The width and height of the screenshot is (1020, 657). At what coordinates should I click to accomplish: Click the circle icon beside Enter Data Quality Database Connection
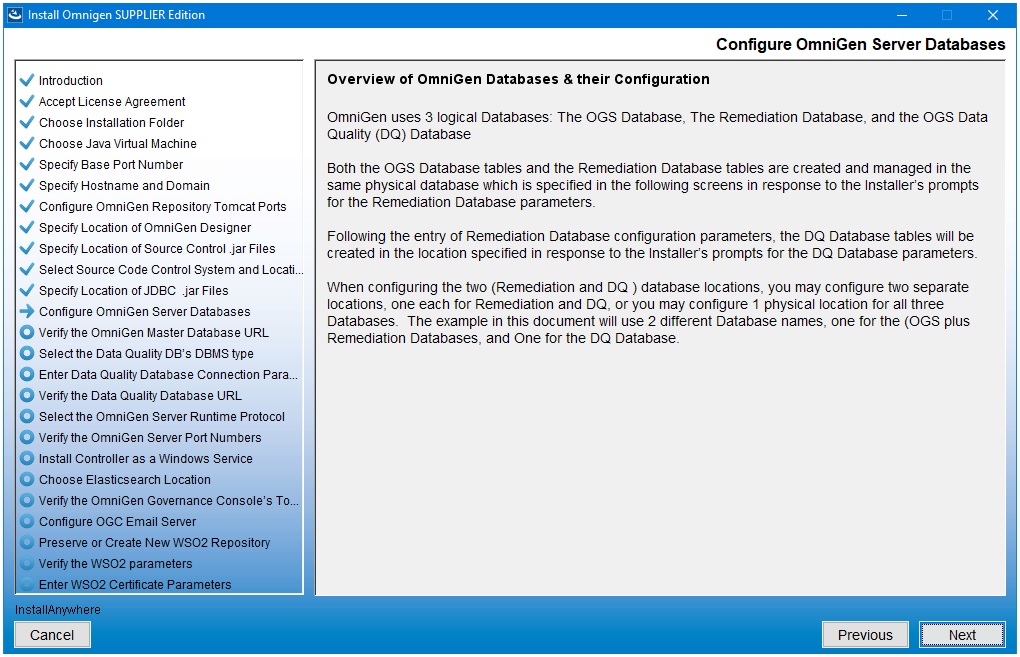(27, 374)
